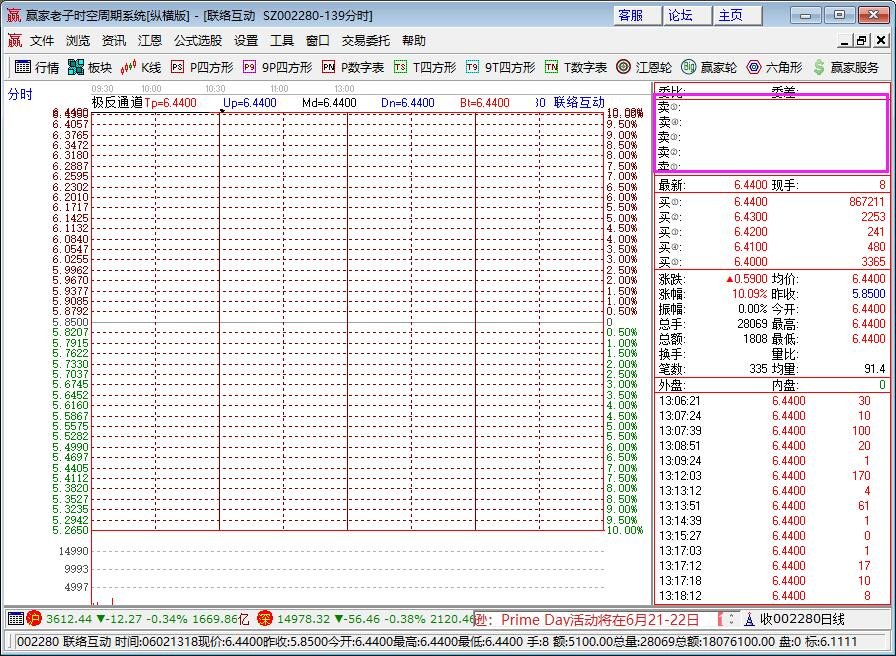Open the 浏览 menu
The image size is (896, 656).
[78, 41]
